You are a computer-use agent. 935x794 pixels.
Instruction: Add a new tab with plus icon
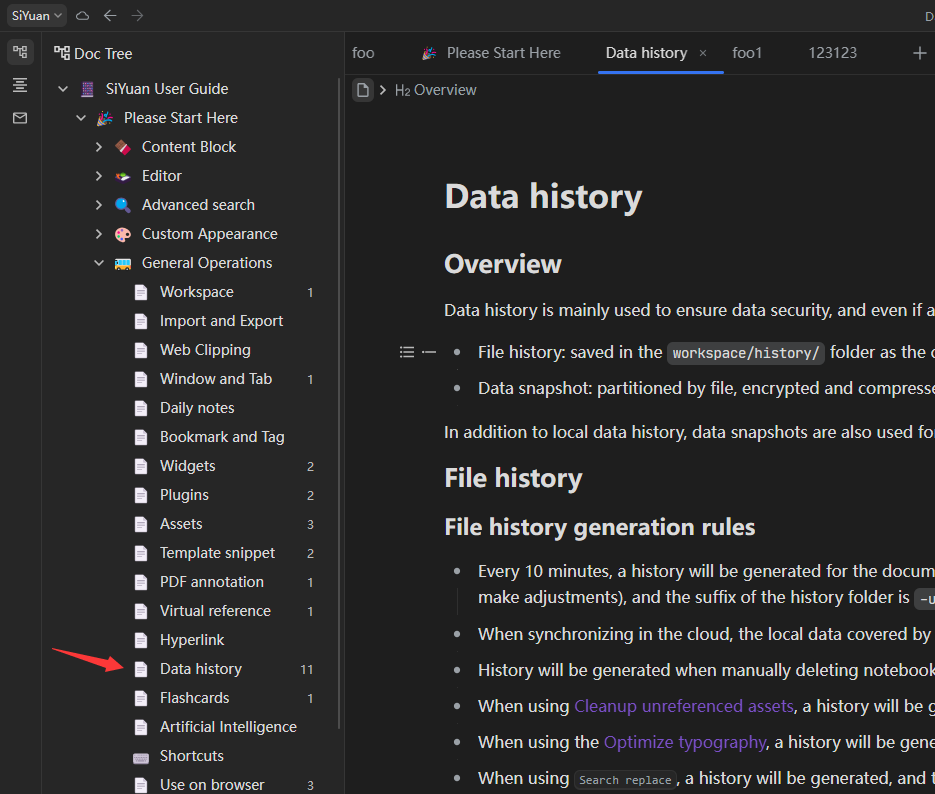[x=919, y=53]
